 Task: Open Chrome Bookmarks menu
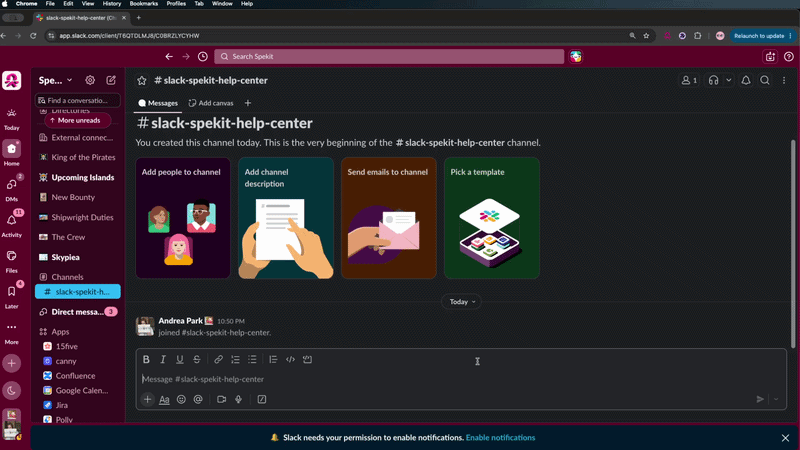[143, 4]
